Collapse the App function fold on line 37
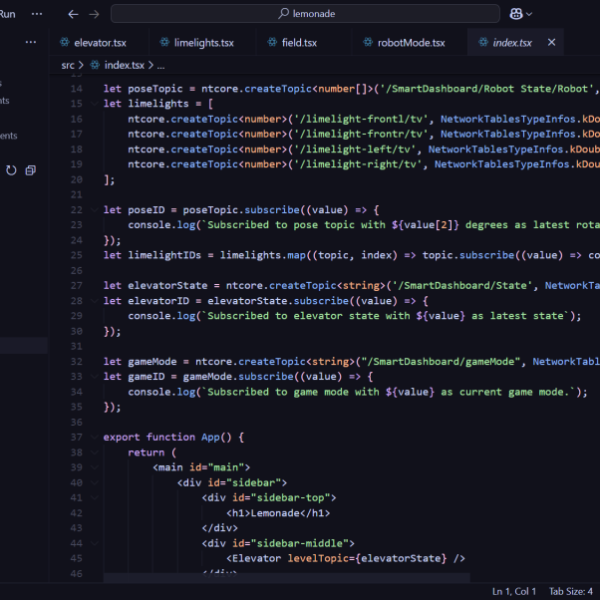 click(94, 437)
